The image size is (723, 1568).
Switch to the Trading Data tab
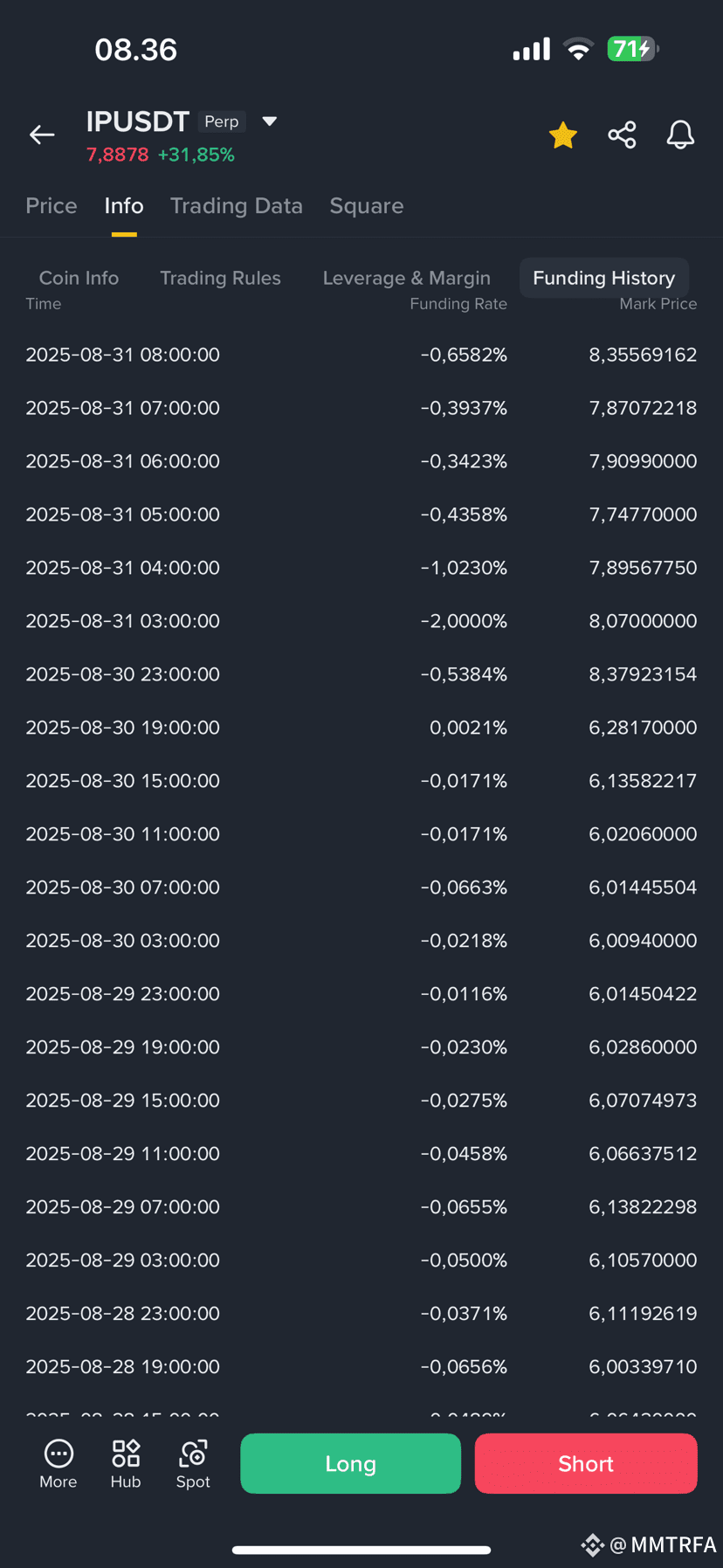click(x=236, y=206)
